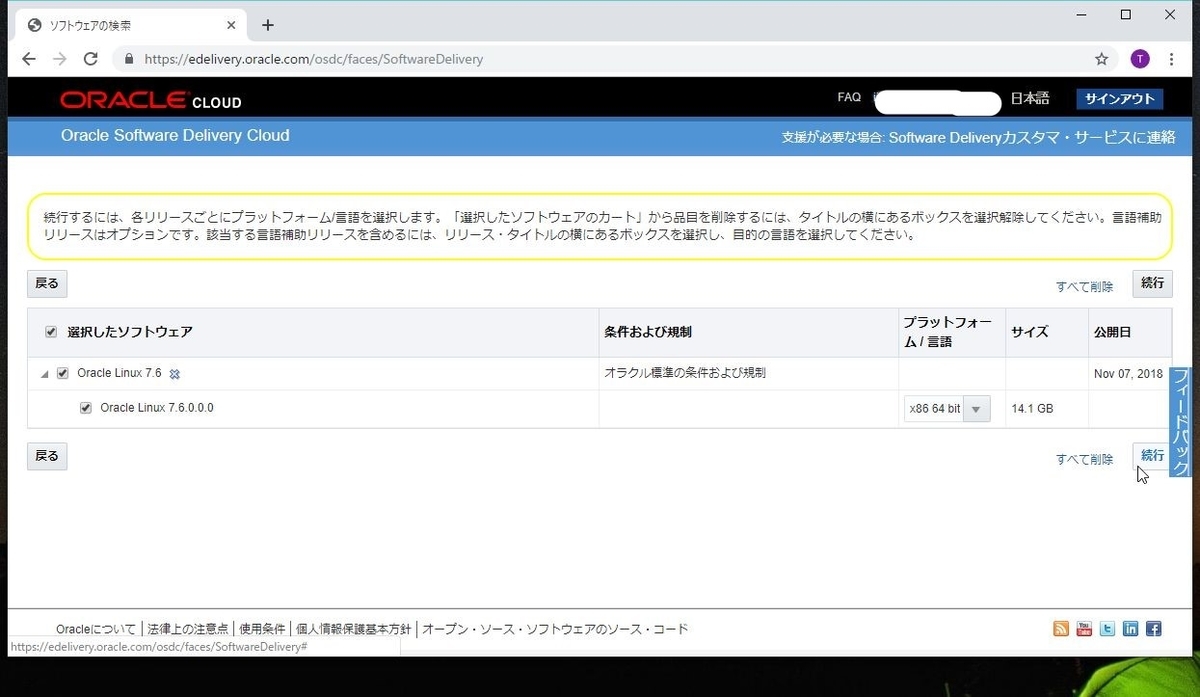The height and width of the screenshot is (697, 1200).
Task: Collapse the Oracle Linux 7.6 release row
Action: [x=44, y=373]
